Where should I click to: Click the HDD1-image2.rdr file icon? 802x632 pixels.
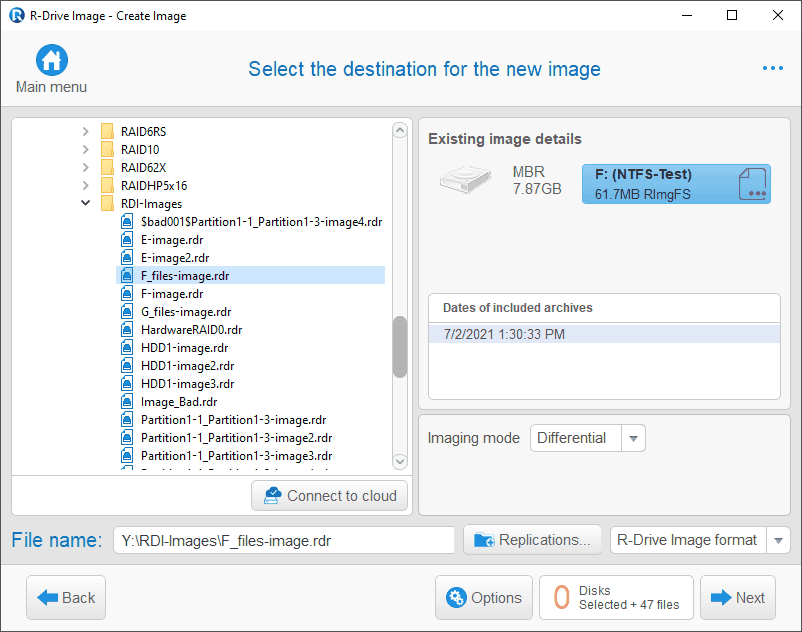[127, 366]
